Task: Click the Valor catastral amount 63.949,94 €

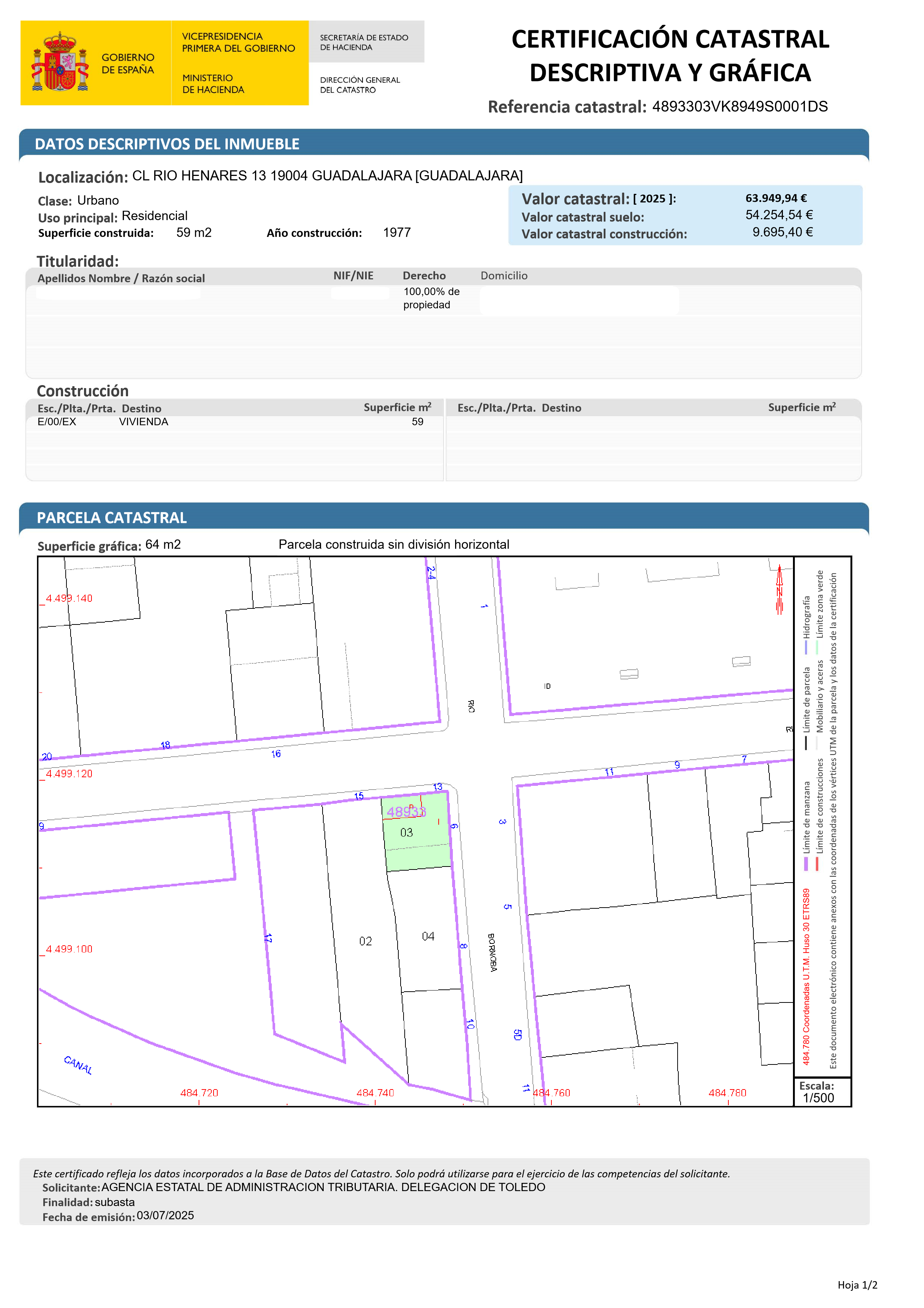Action: point(776,198)
